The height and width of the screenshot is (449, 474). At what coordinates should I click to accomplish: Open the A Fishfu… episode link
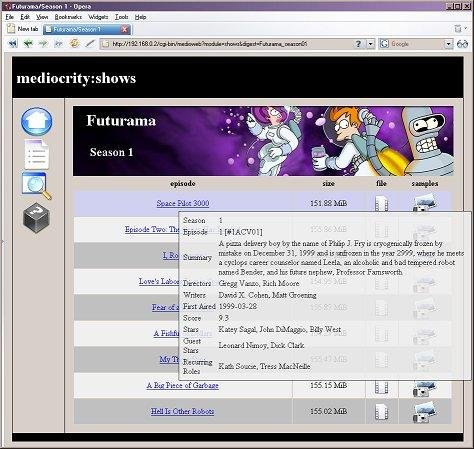(x=166, y=333)
